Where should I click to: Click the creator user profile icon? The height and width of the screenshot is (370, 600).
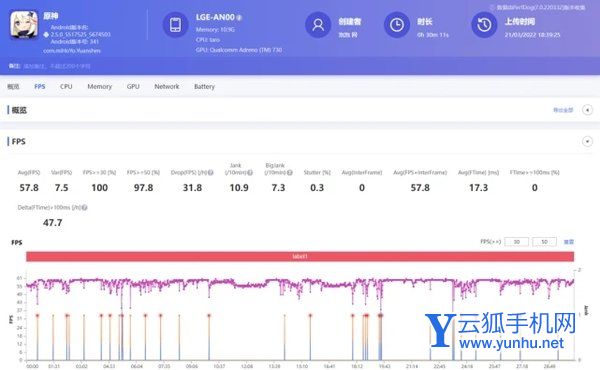click(x=318, y=25)
